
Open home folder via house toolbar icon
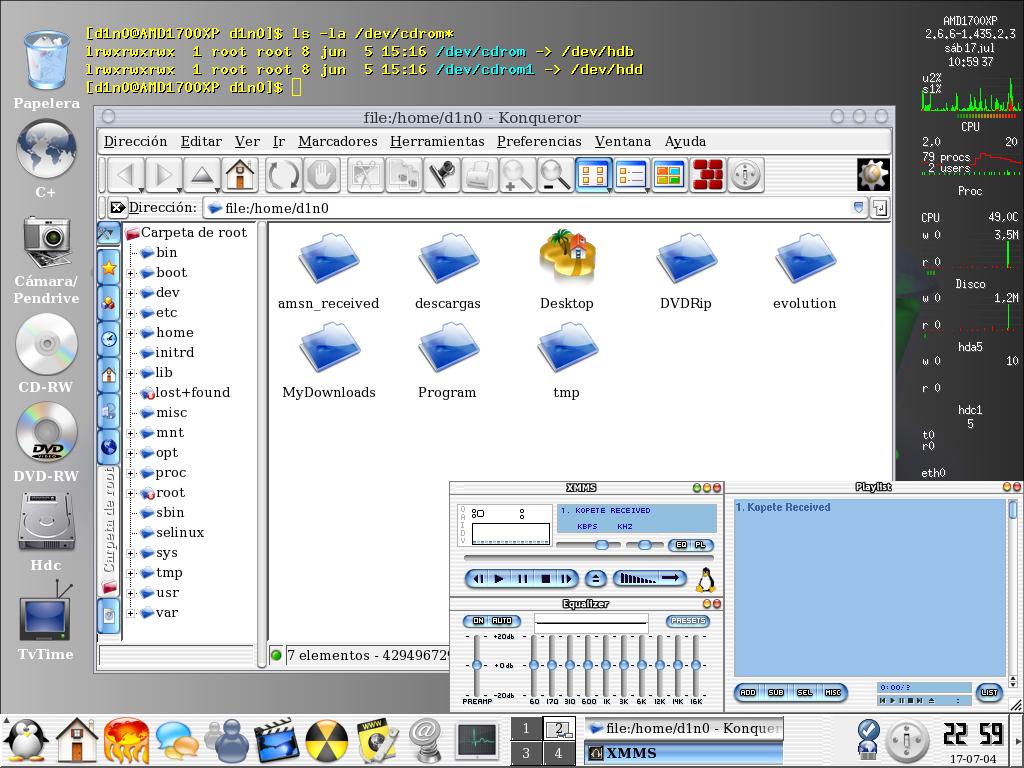[240, 175]
